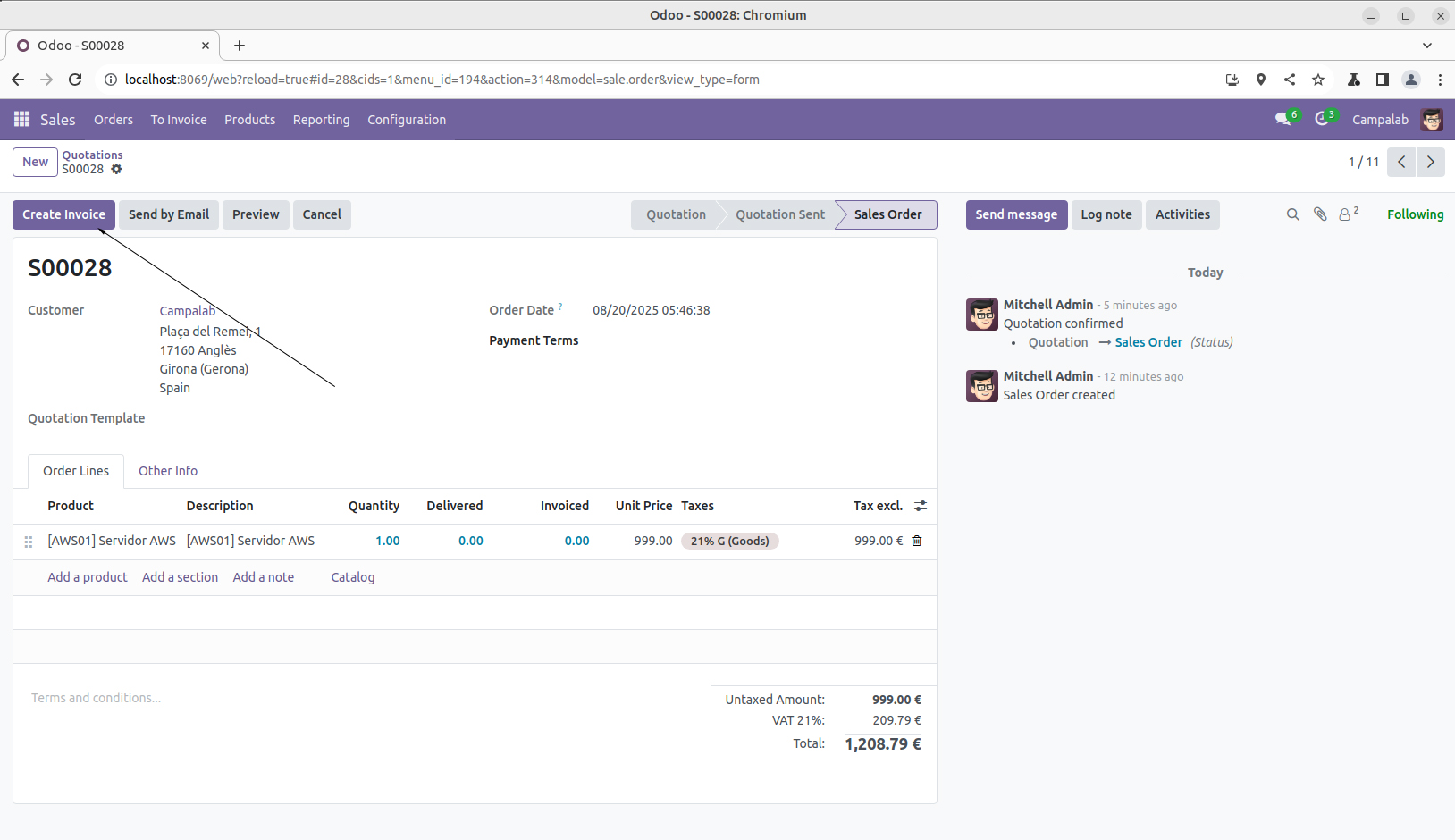Open the Configuration menu
Screen dimensions: 1455x840
[406, 120]
